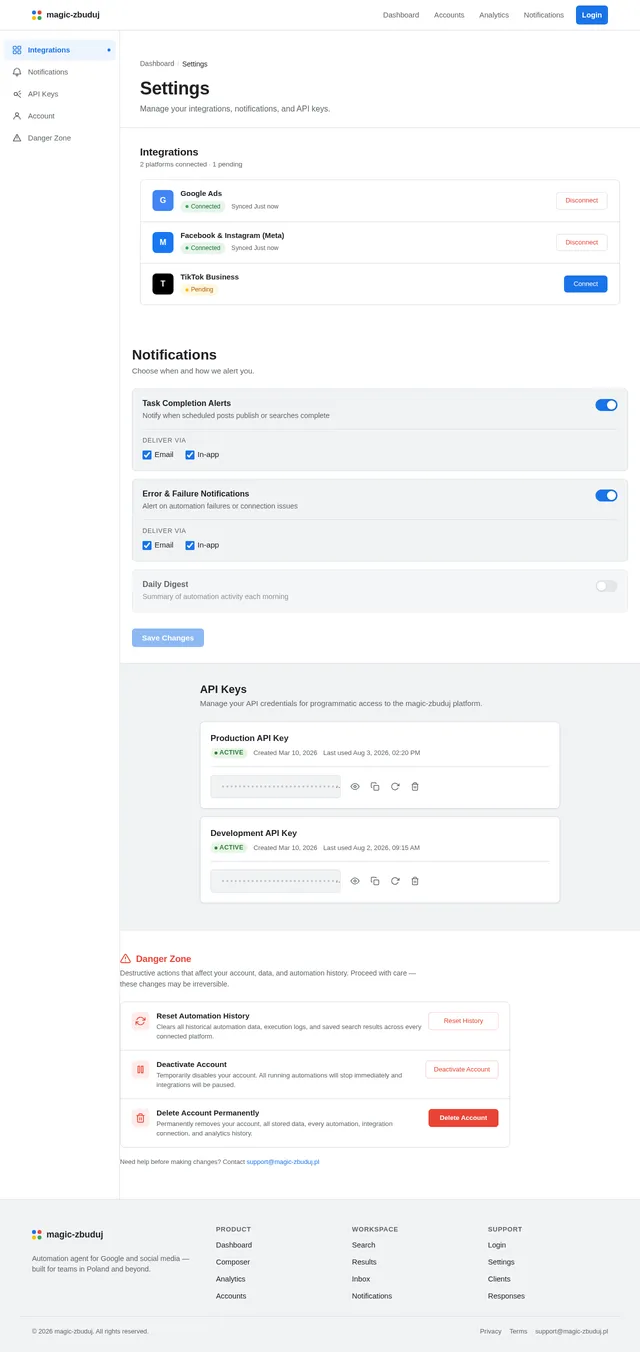Image resolution: width=640 pixels, height=1352 pixels.
Task: Click the Google Ads G icon
Action: click(163, 201)
